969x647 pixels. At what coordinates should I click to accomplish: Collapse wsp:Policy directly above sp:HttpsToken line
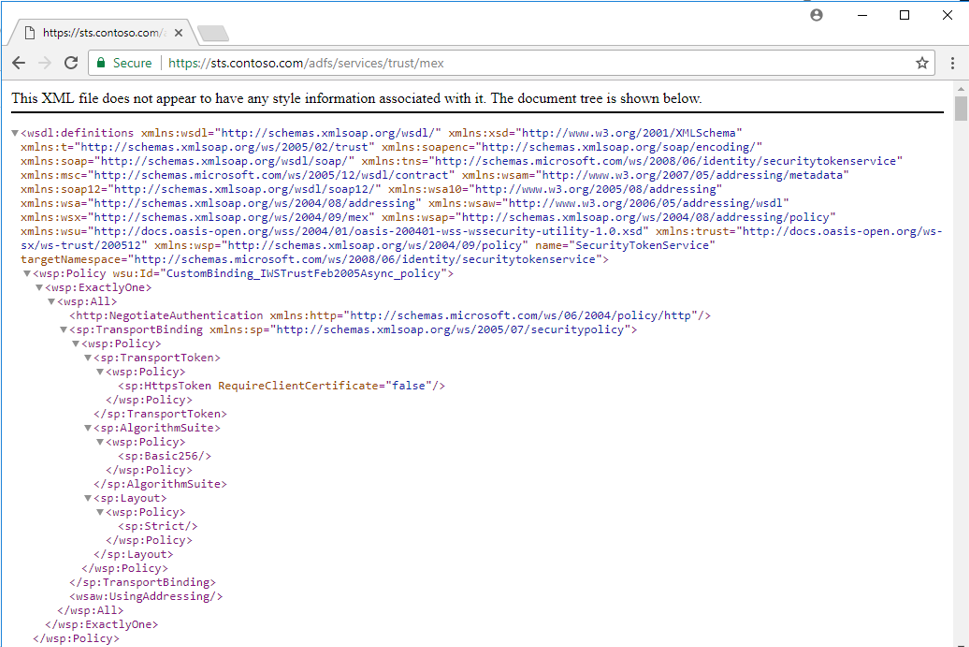tap(100, 372)
